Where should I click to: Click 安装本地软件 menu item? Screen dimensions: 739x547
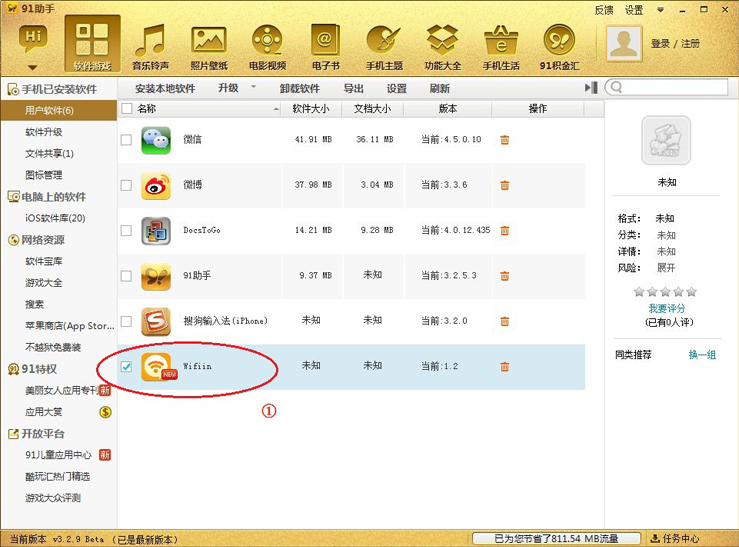pyautogui.click(x=165, y=88)
